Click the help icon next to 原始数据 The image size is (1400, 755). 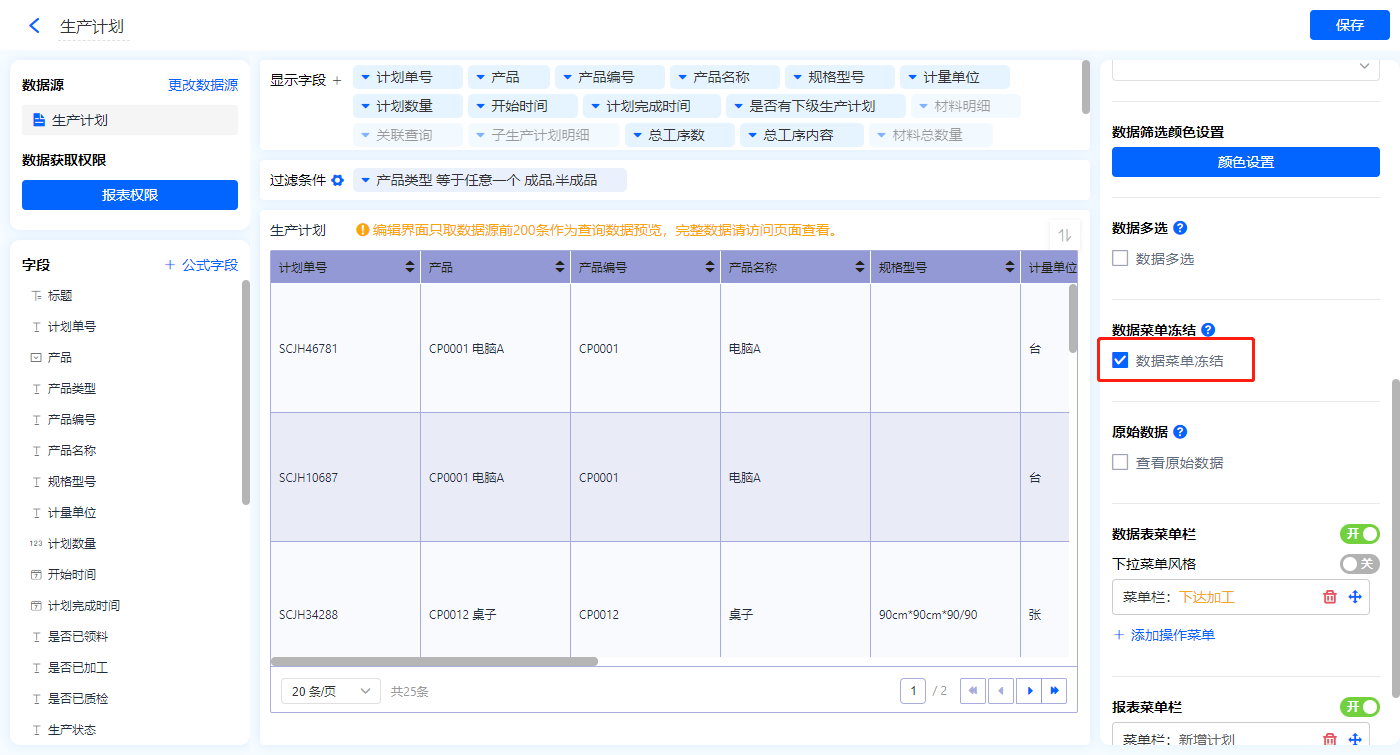tap(1180, 432)
